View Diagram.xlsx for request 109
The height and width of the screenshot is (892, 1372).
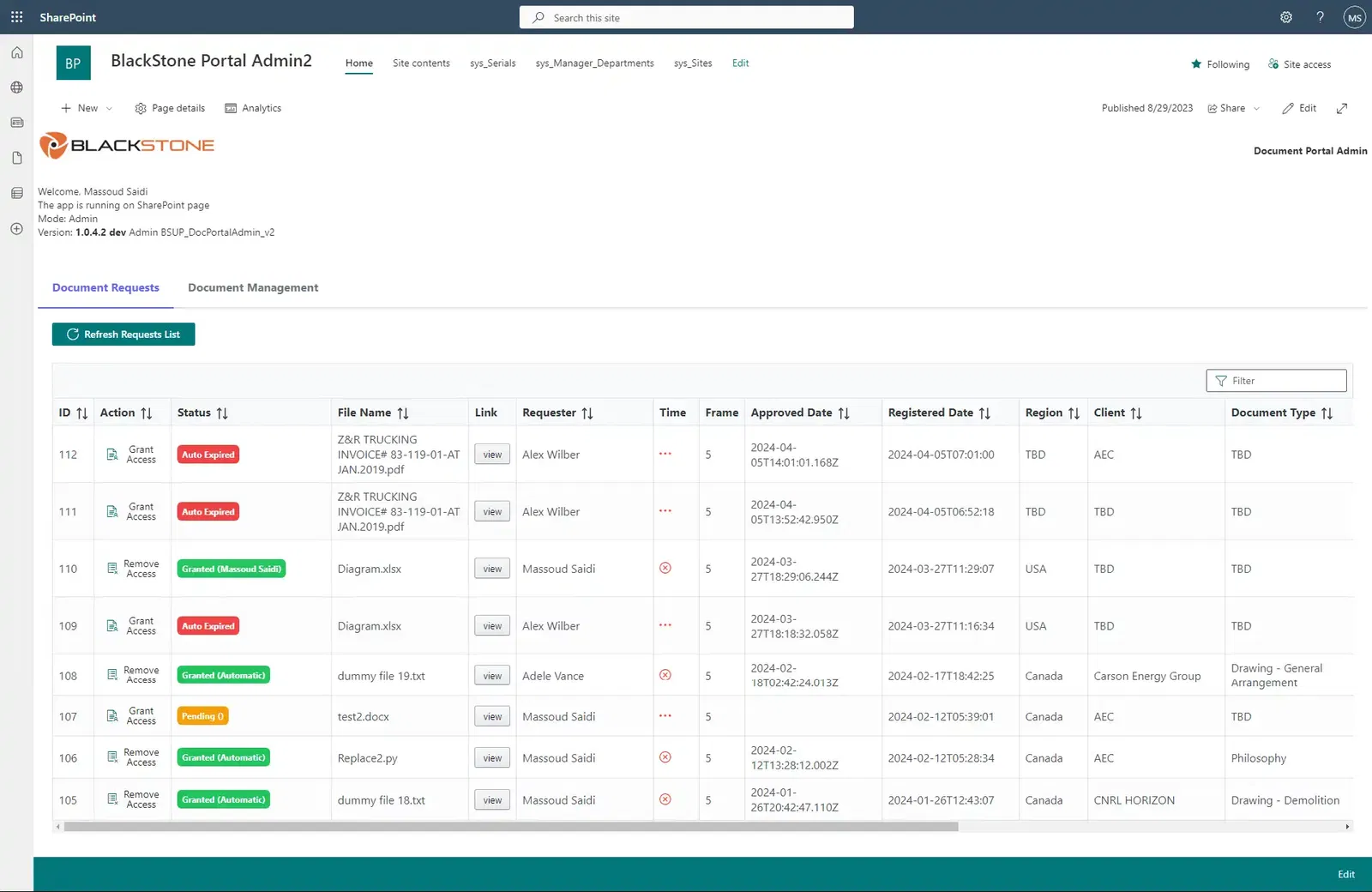492,626
